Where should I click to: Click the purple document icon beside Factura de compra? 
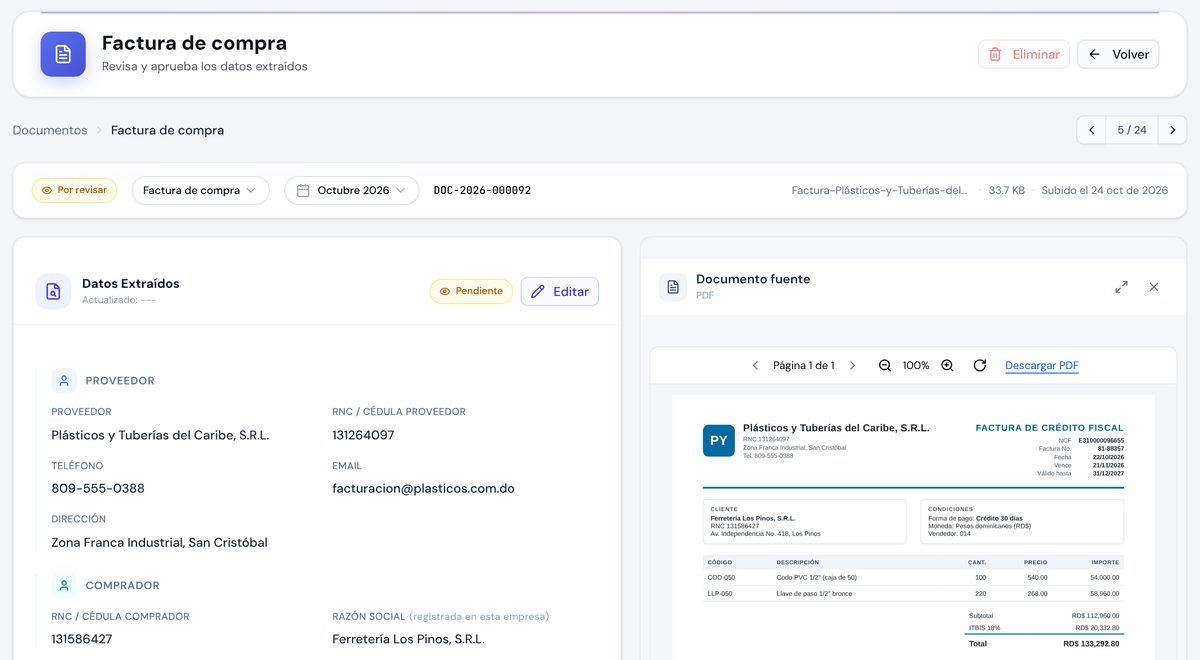[63, 54]
